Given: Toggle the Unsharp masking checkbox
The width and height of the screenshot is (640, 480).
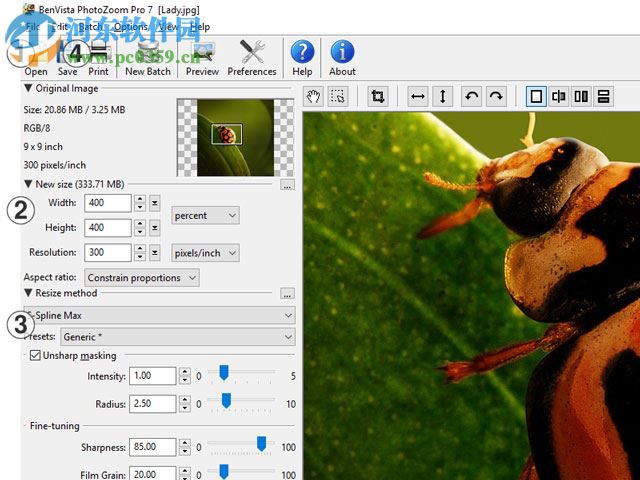Looking at the screenshot, I should coord(35,355).
